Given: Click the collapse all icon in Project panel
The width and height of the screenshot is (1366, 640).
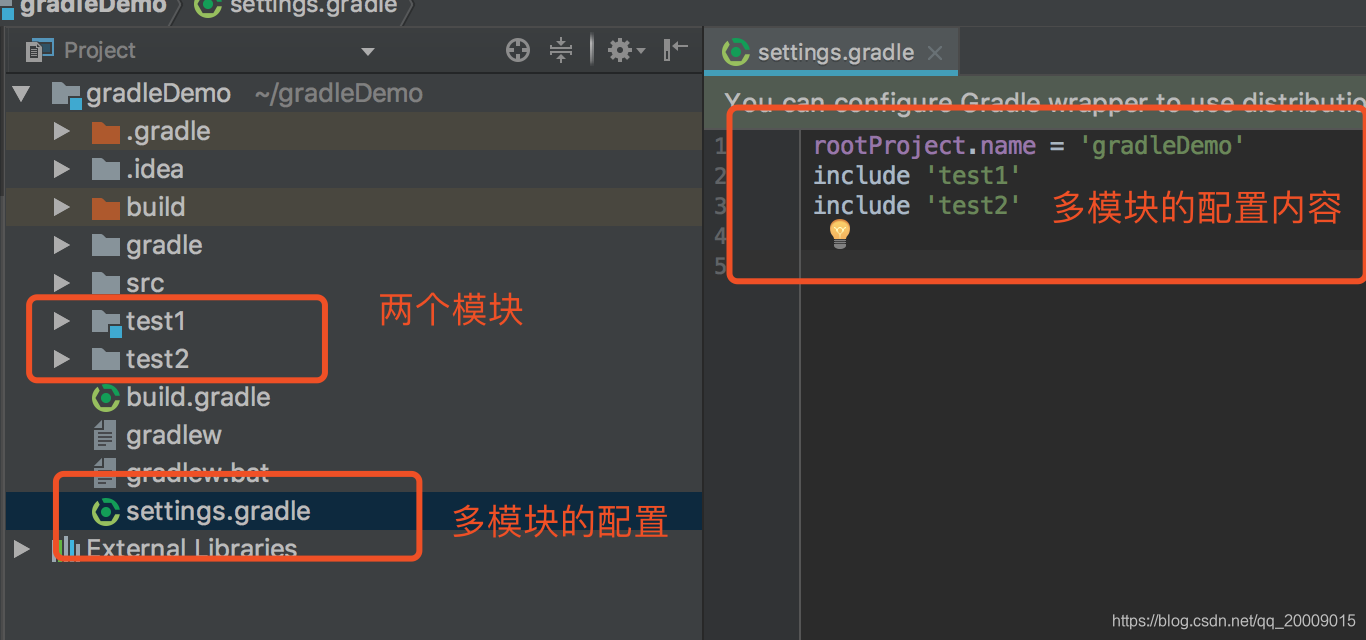Looking at the screenshot, I should coord(561,50).
